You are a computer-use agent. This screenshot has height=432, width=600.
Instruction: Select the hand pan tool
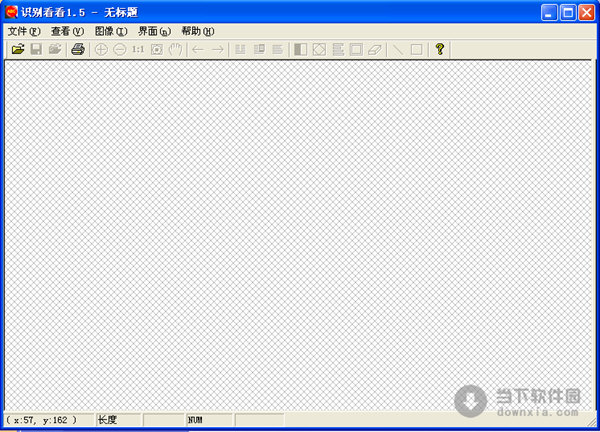176,49
